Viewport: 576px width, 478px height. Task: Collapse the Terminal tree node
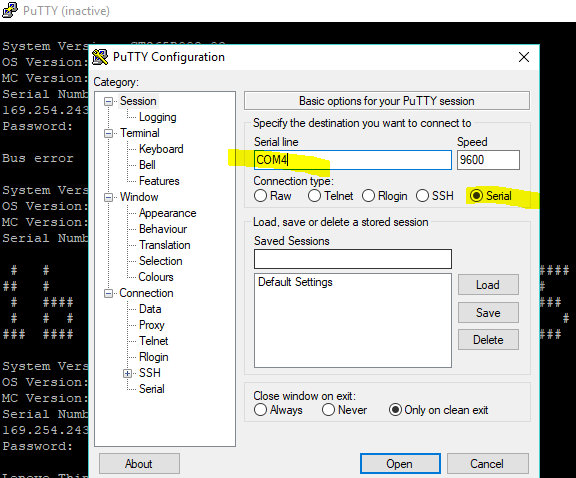point(108,133)
